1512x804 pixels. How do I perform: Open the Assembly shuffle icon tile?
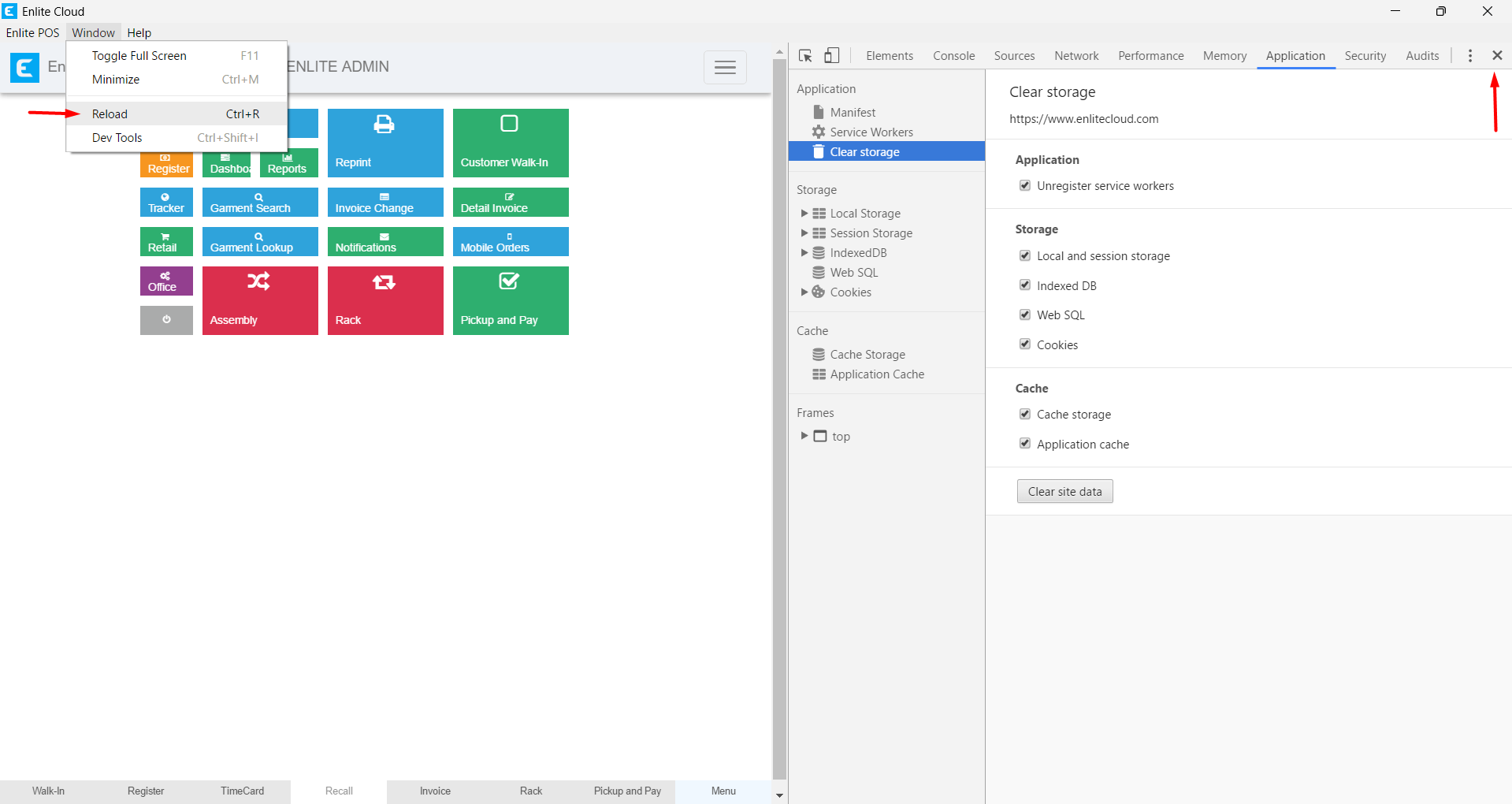point(259,300)
